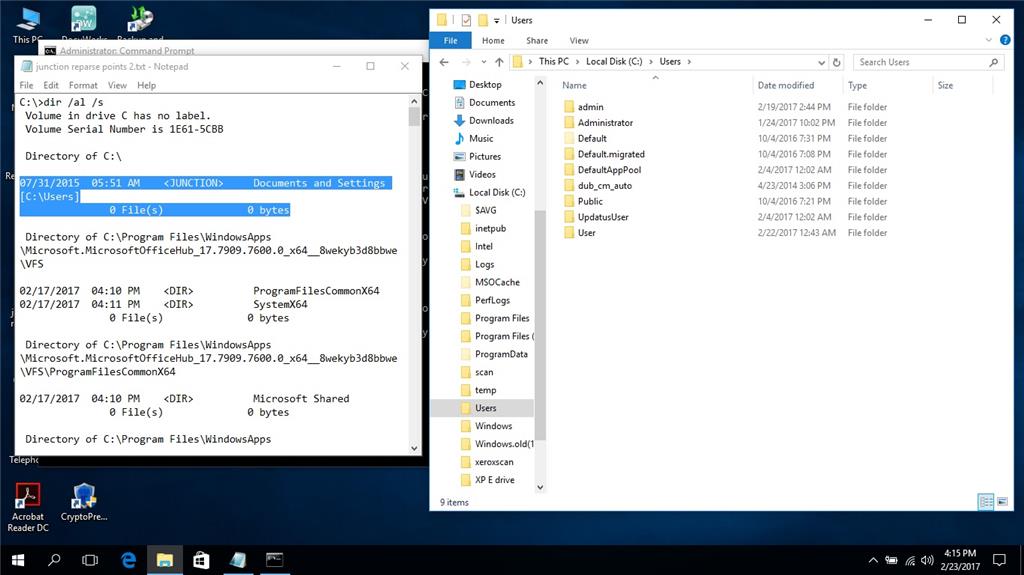Open the Explorer View ribbon tab

pos(579,41)
